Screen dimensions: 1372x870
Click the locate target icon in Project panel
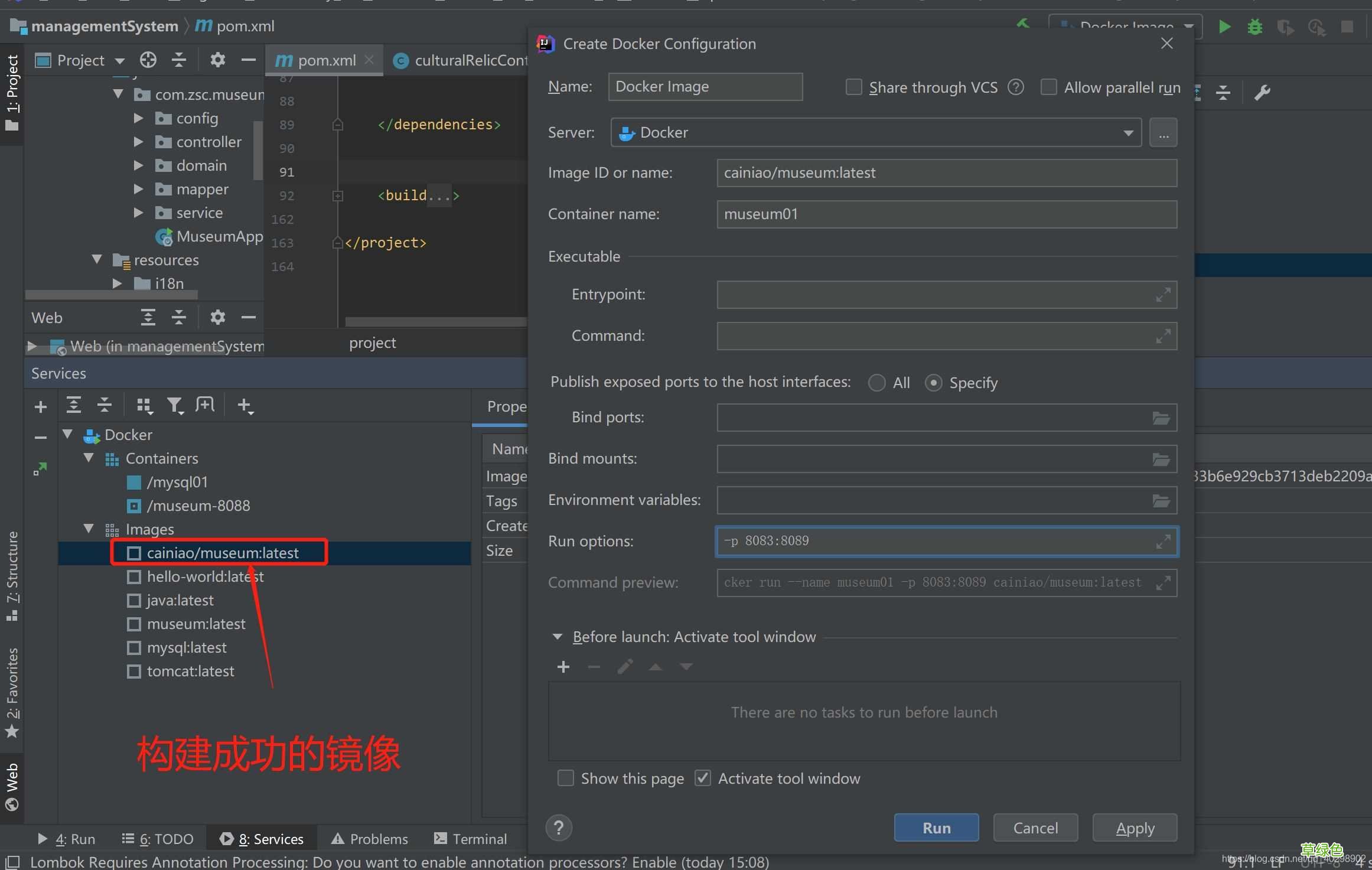click(148, 60)
